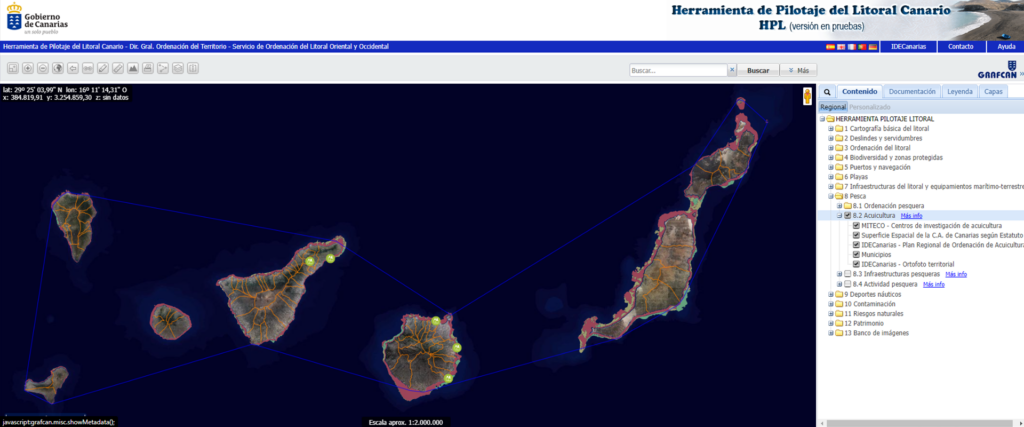Image resolution: width=1024 pixels, height=427 pixels.
Task: Switch to the Capas tab
Action: (x=993, y=92)
